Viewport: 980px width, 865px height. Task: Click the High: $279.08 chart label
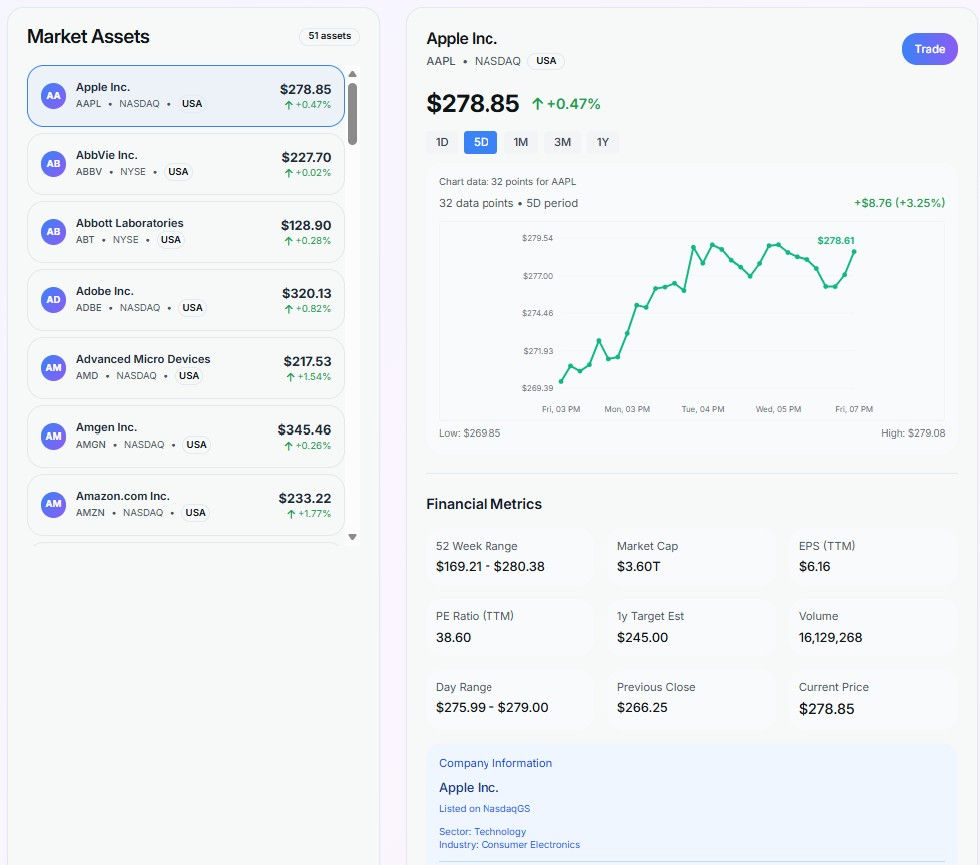tap(913, 433)
